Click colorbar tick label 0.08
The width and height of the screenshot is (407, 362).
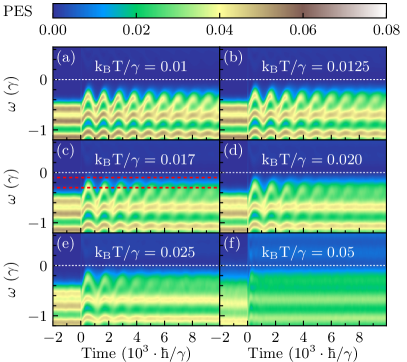[386, 30]
